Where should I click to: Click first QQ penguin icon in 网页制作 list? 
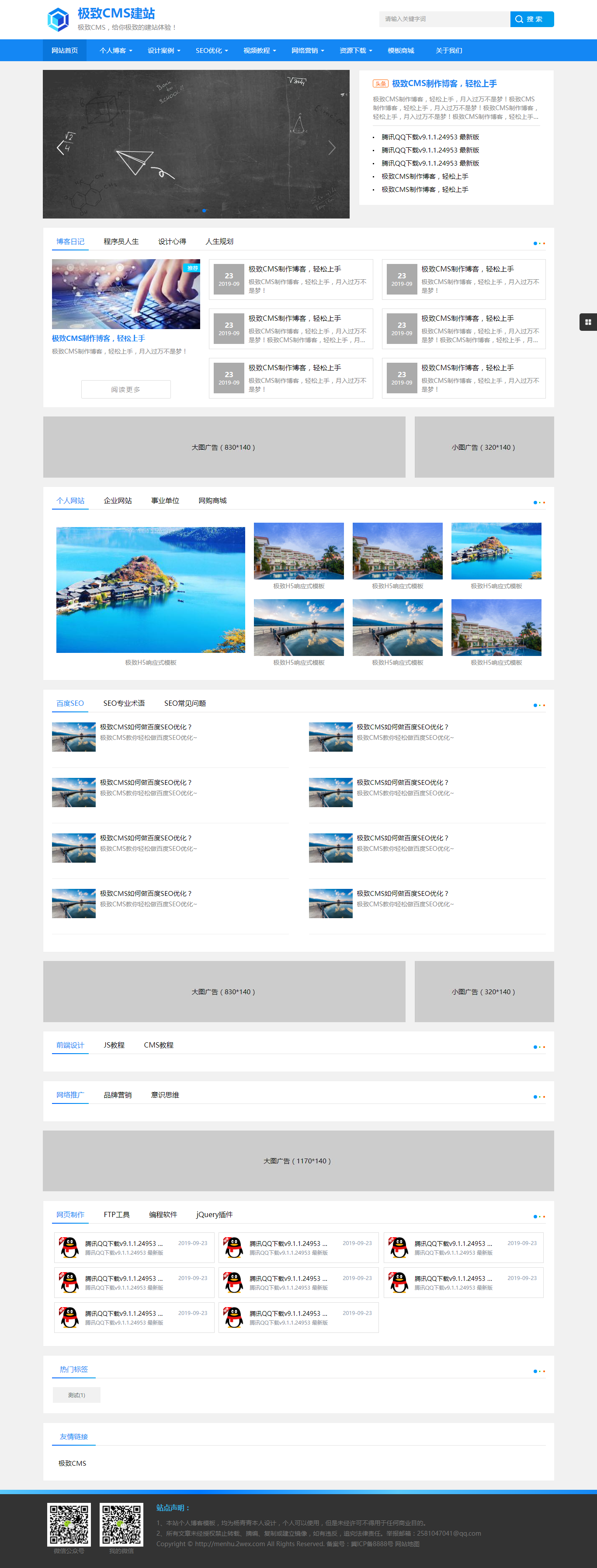69,1247
